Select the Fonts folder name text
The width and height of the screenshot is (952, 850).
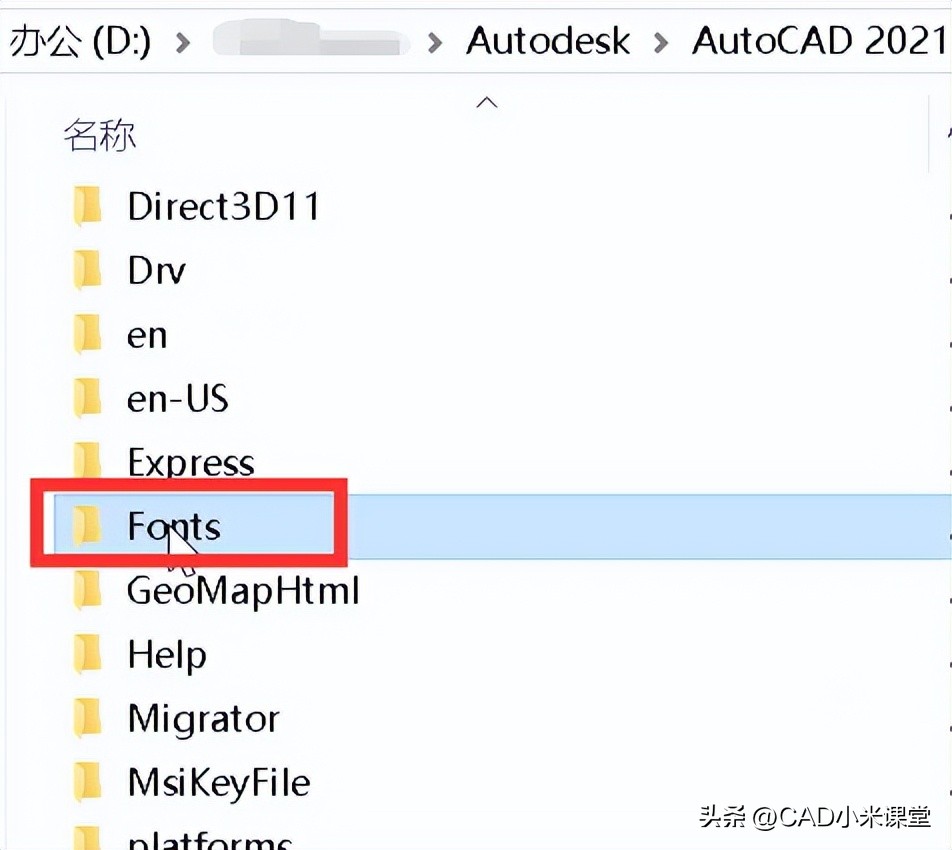coord(172,526)
